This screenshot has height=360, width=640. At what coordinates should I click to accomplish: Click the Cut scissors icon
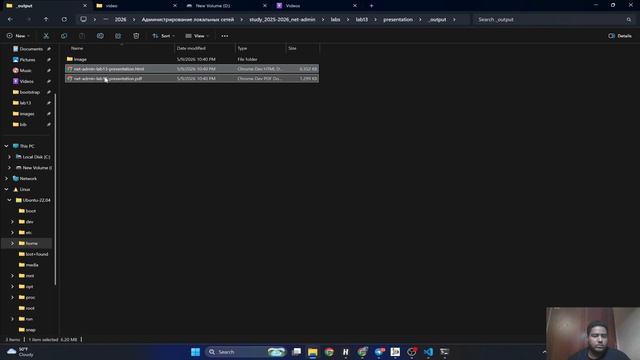46,36
